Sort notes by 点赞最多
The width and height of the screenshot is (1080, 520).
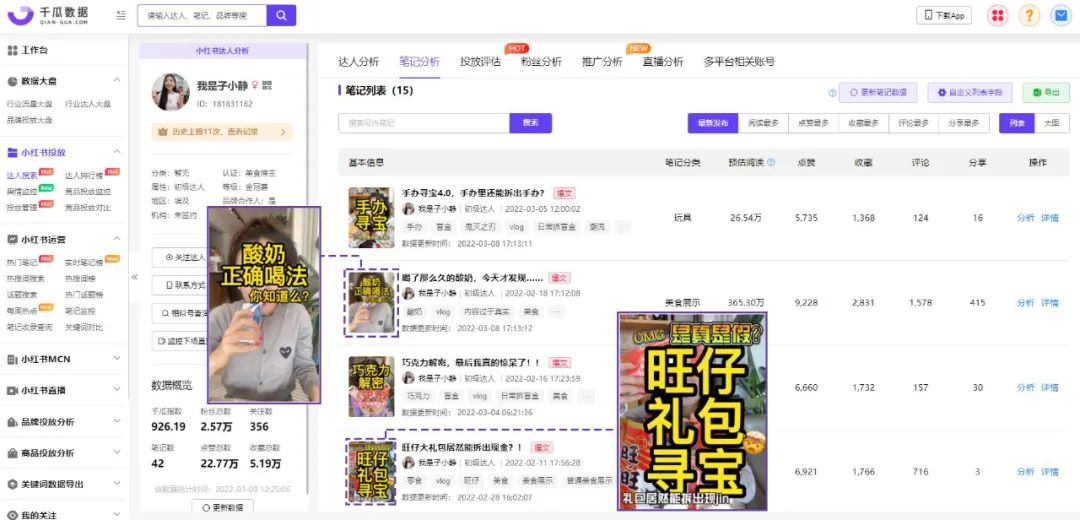[813, 123]
